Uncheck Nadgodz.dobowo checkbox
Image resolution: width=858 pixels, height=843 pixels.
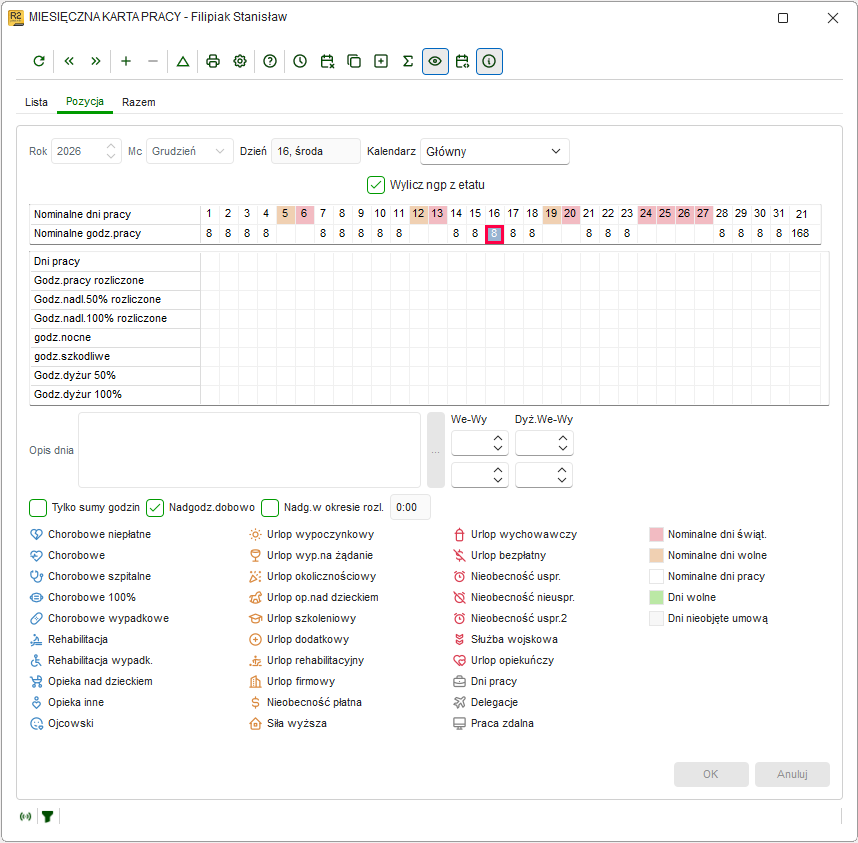click(x=155, y=508)
